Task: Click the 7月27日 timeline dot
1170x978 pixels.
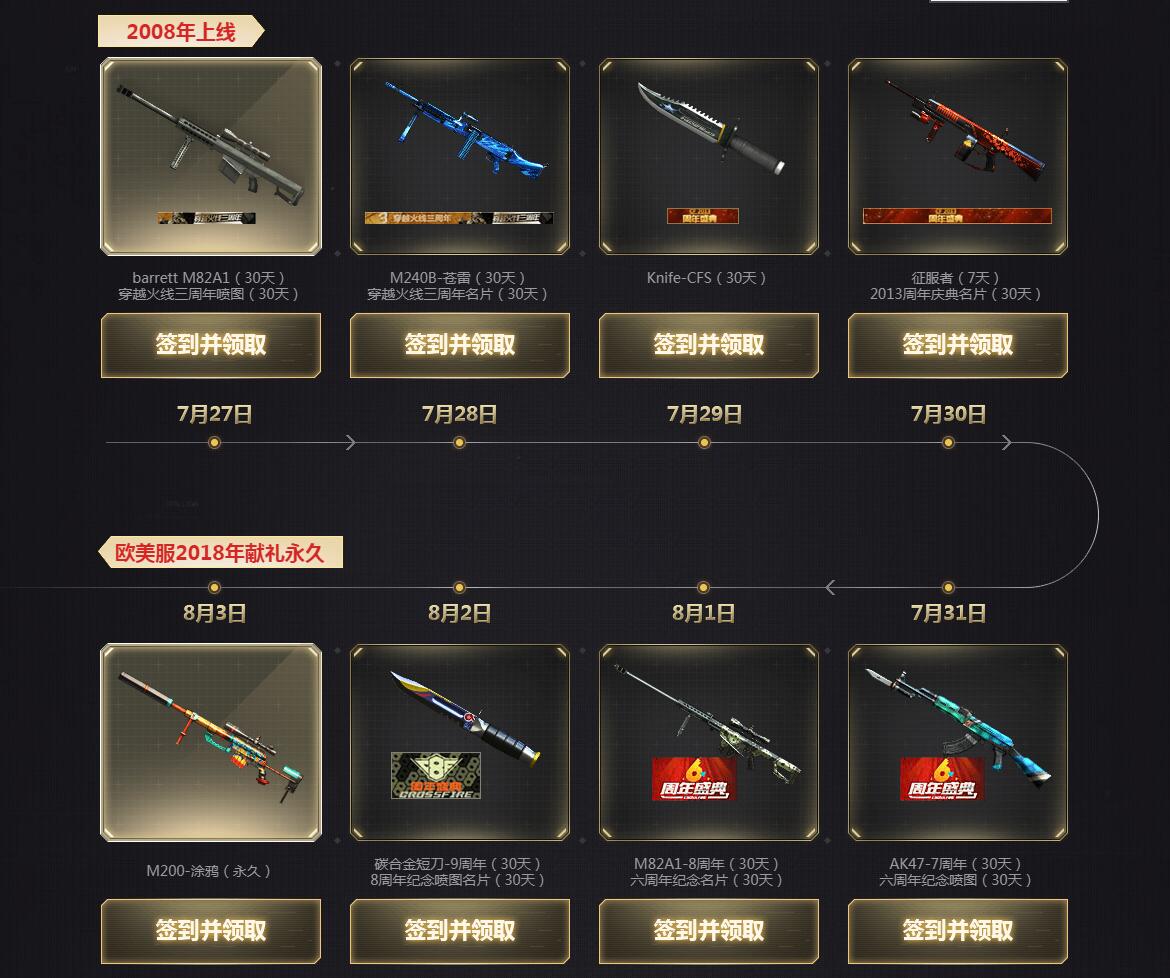Action: point(214,442)
